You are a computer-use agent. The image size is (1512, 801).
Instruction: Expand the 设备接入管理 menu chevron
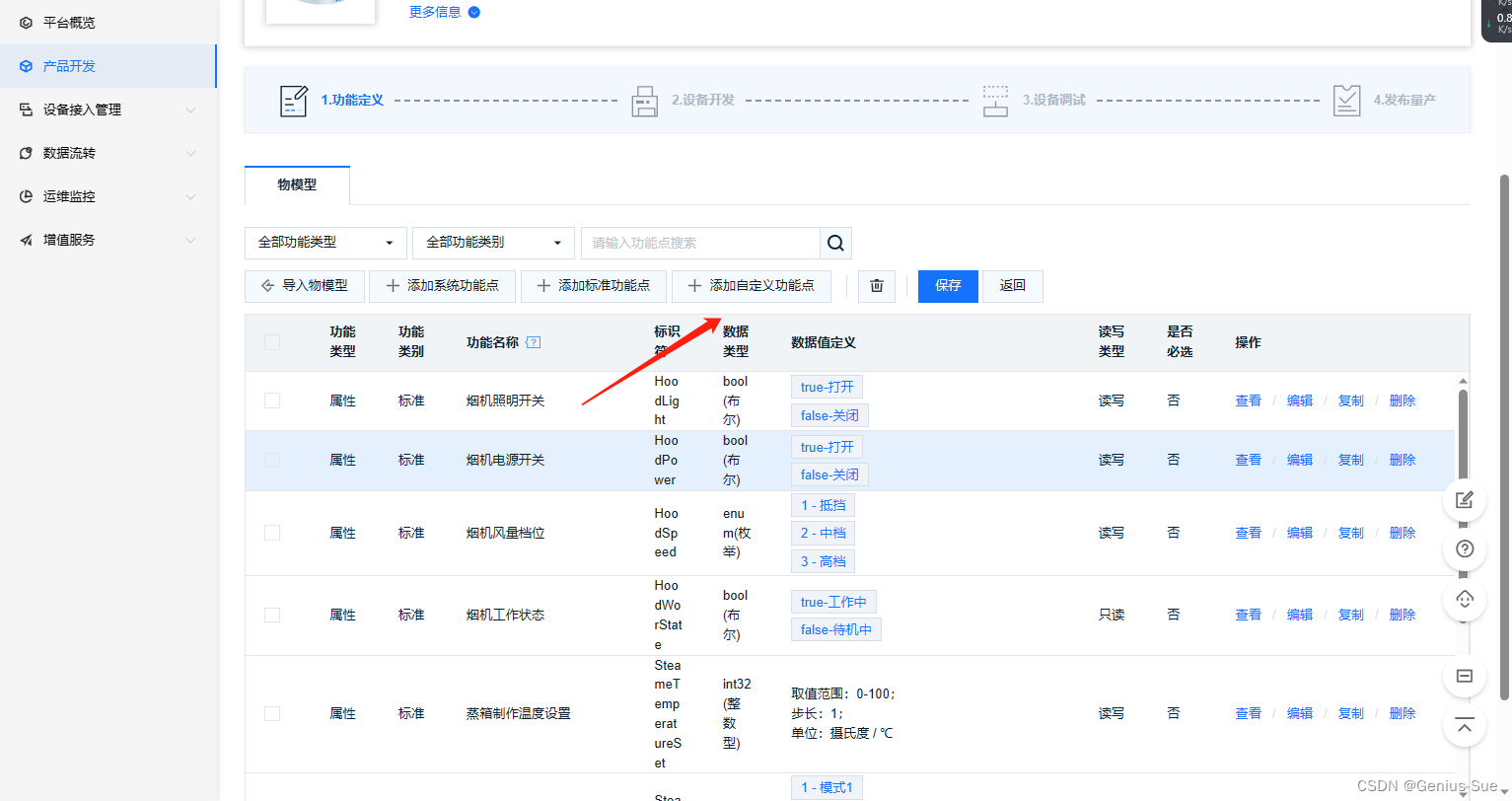[190, 109]
